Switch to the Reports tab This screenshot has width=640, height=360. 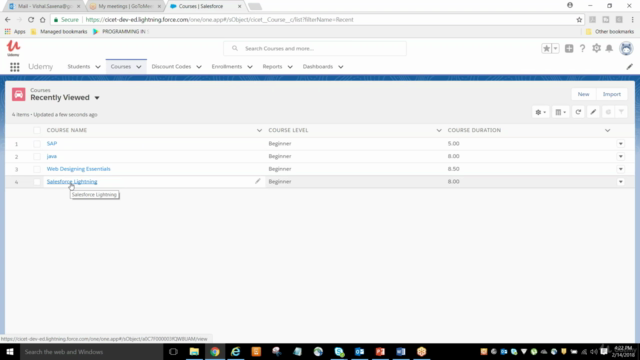[x=272, y=67]
